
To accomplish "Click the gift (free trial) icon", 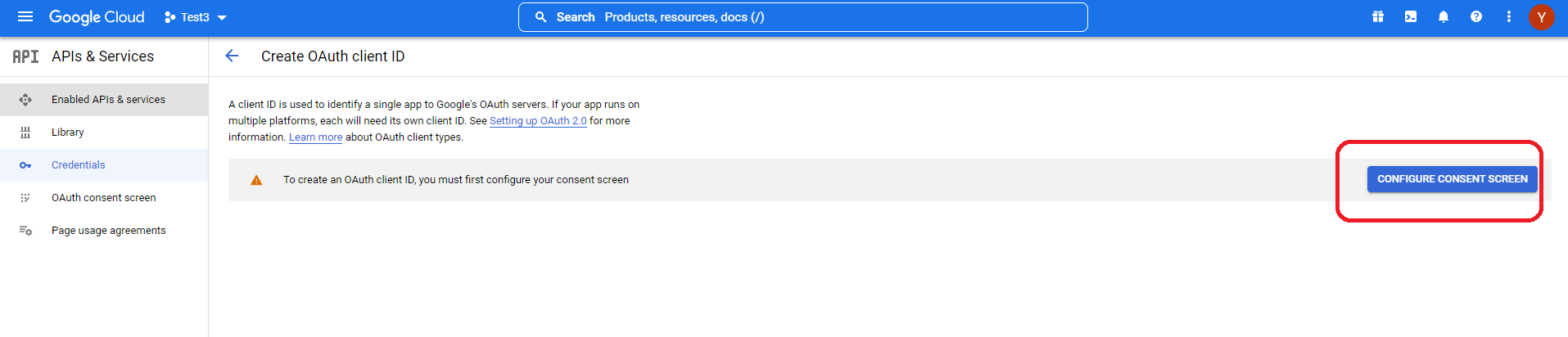I will pyautogui.click(x=1378, y=16).
